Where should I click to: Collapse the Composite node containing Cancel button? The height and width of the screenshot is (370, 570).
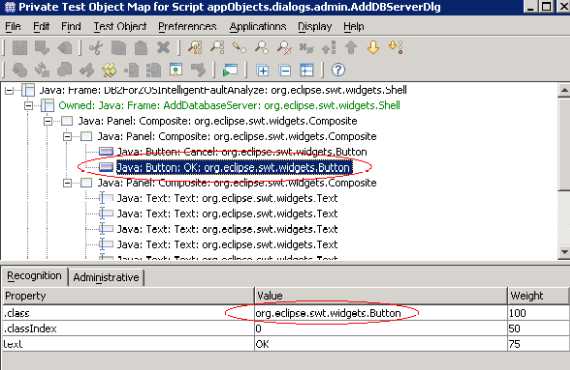point(67,137)
